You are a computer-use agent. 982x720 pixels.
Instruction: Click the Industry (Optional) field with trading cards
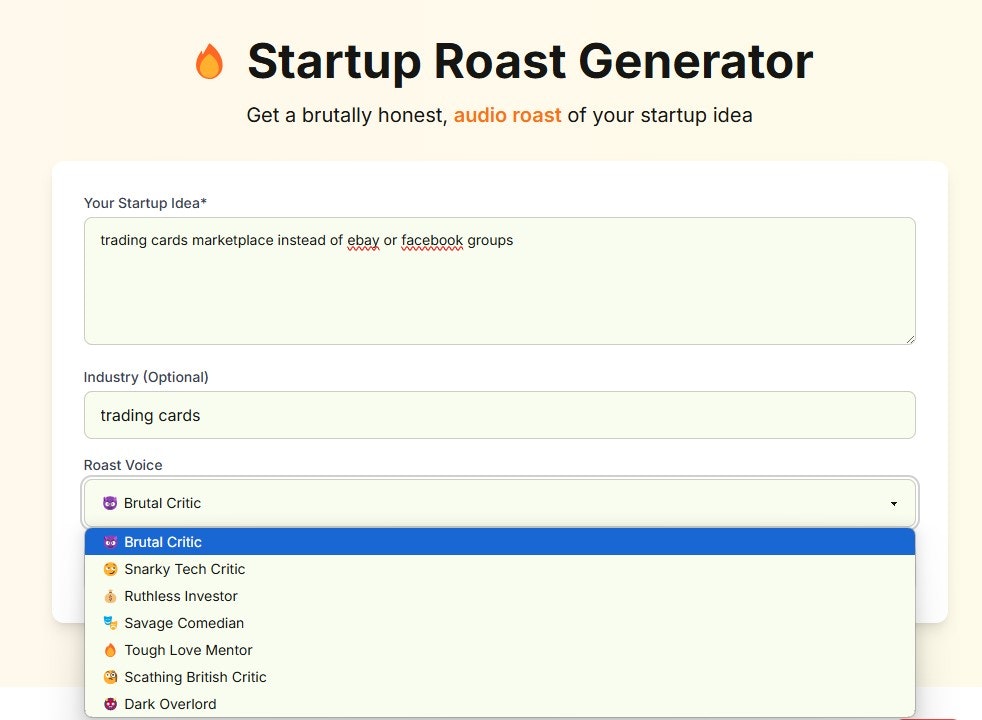click(500, 415)
